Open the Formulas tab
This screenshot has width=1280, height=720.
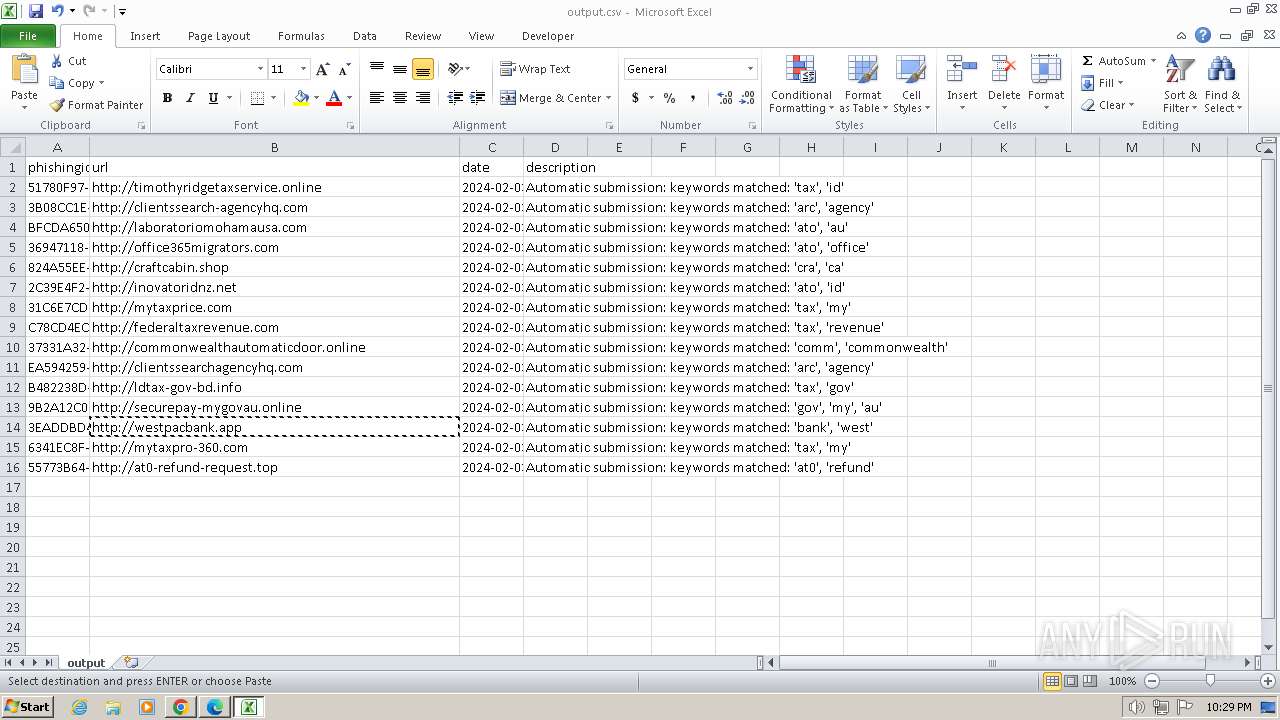[301, 36]
